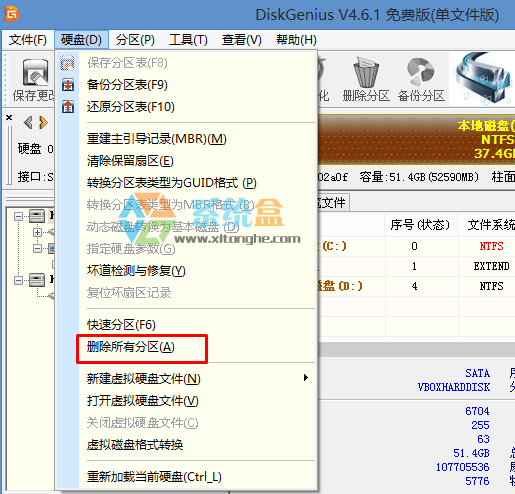Choose 快速分区(F6) from the menu
Viewport: 515px width, 494px height.
click(121, 325)
